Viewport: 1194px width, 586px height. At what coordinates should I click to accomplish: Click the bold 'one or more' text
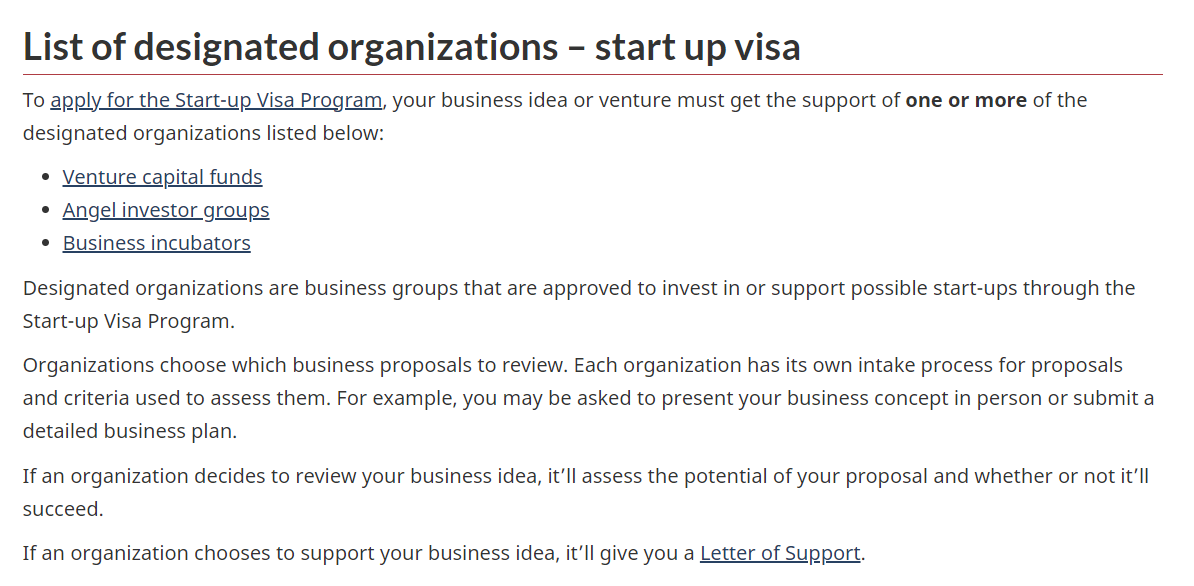(x=966, y=100)
